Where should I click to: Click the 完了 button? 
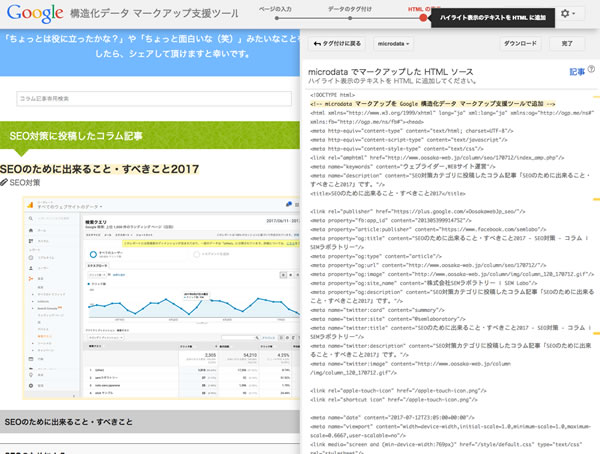pos(567,44)
